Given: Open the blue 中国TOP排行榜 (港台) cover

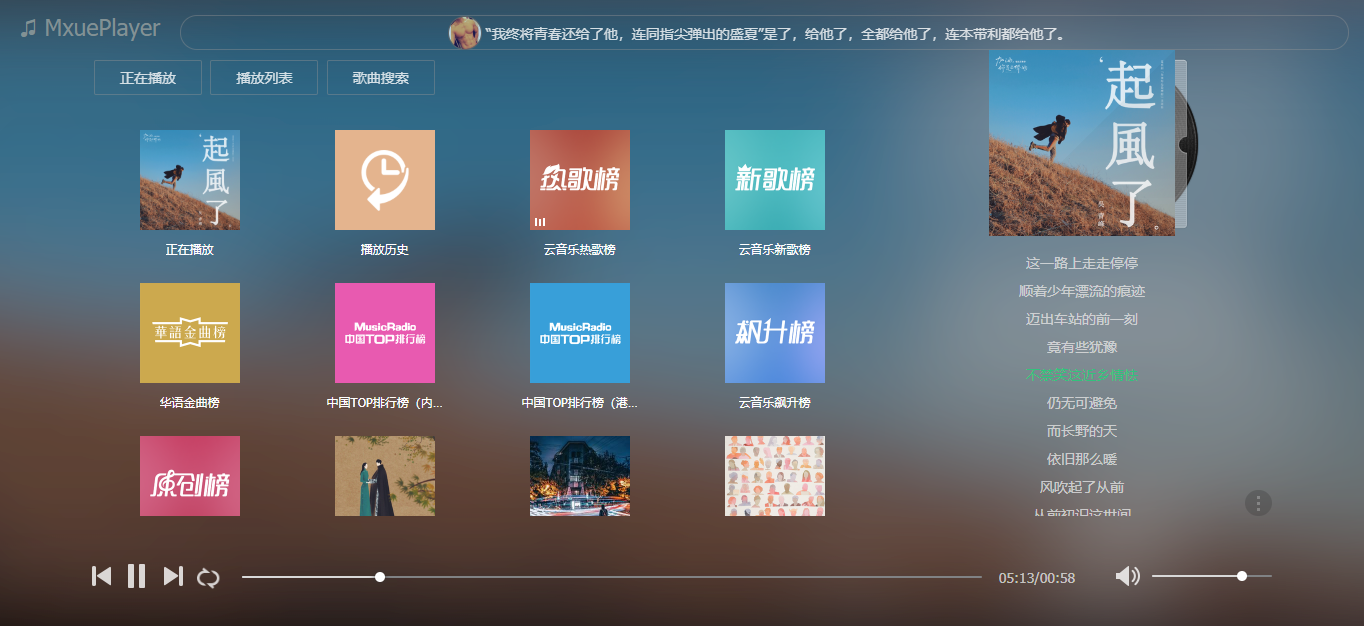Looking at the screenshot, I should (580, 333).
